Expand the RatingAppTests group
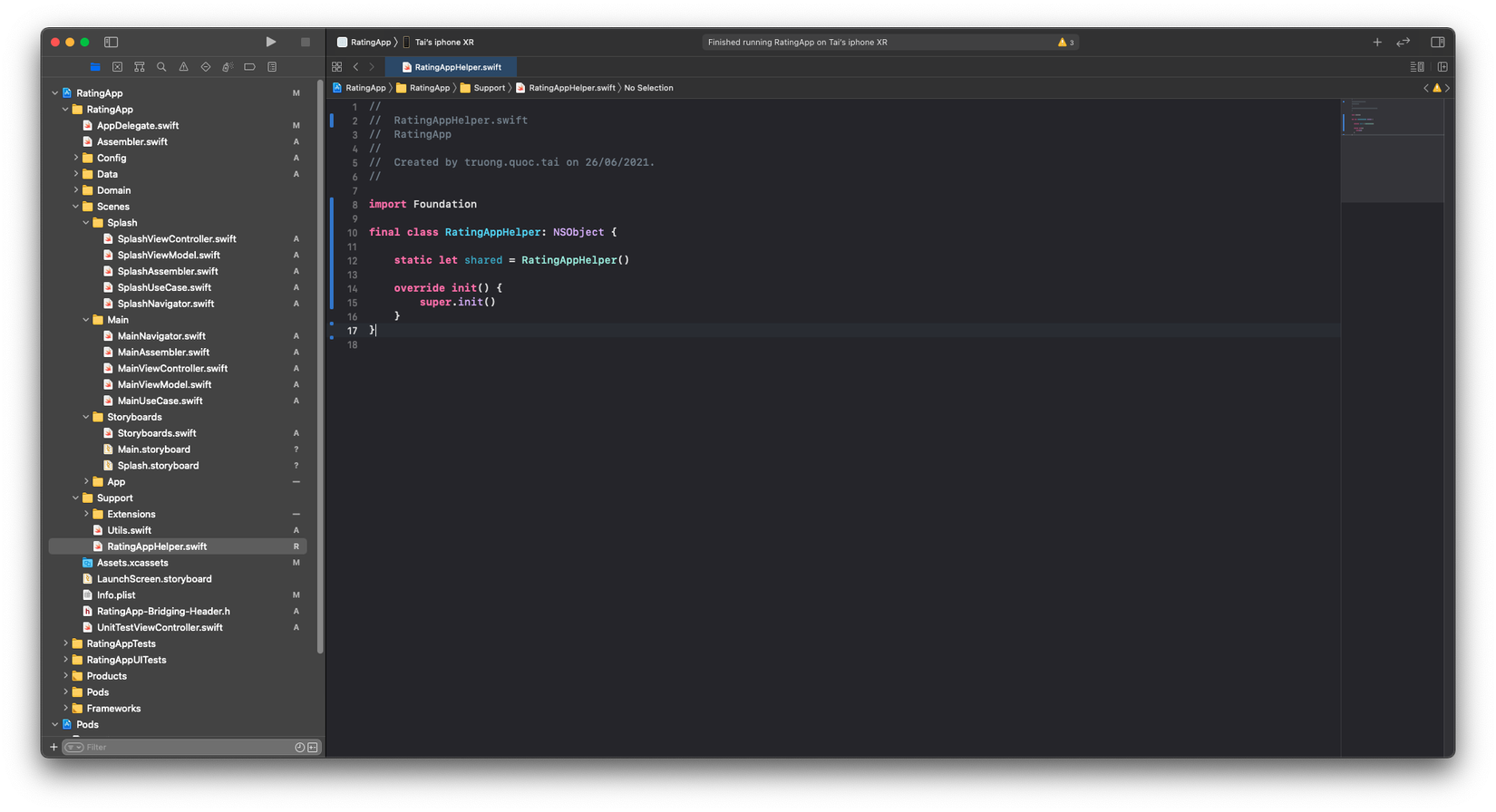Viewport: 1496px width, 812px height. [65, 643]
